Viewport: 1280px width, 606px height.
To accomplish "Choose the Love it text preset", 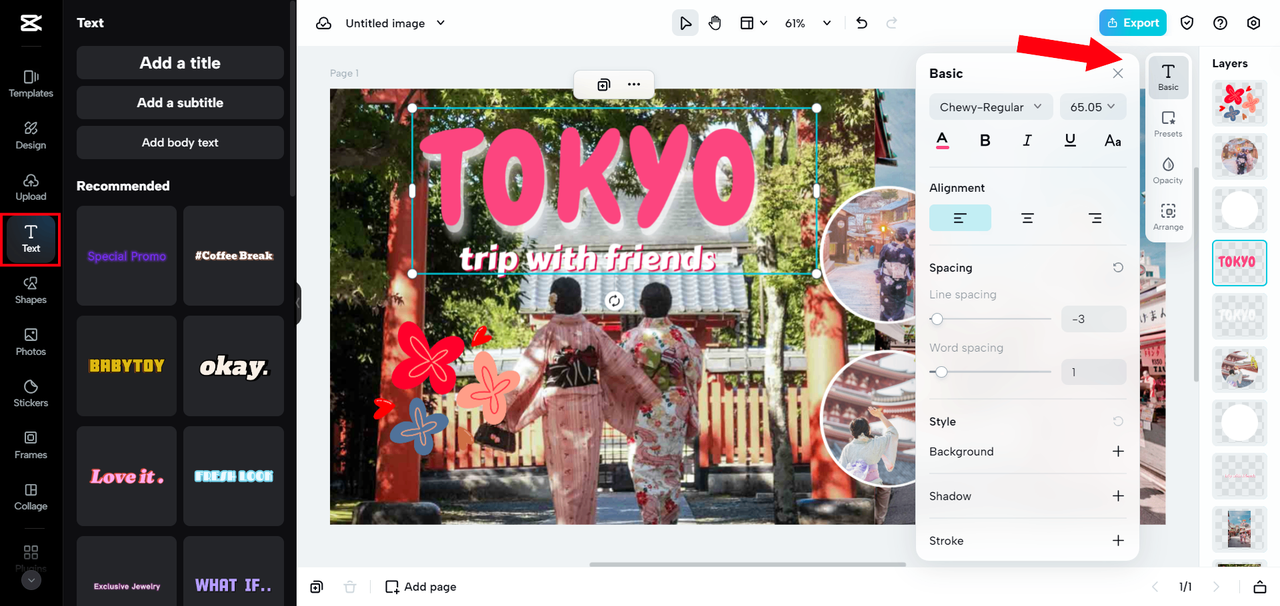I will pos(127,477).
